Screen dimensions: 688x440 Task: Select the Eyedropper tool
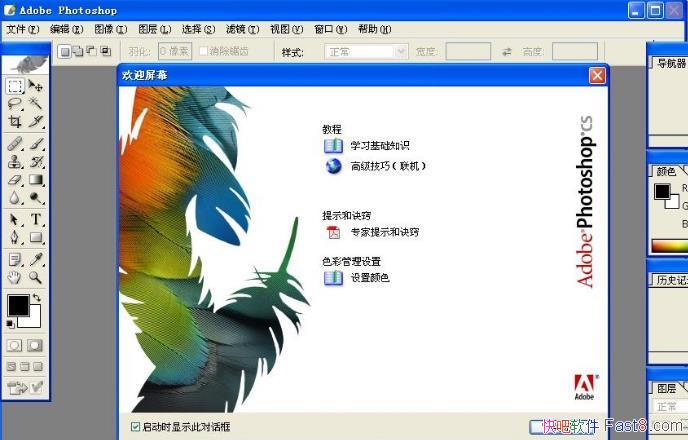[36, 259]
